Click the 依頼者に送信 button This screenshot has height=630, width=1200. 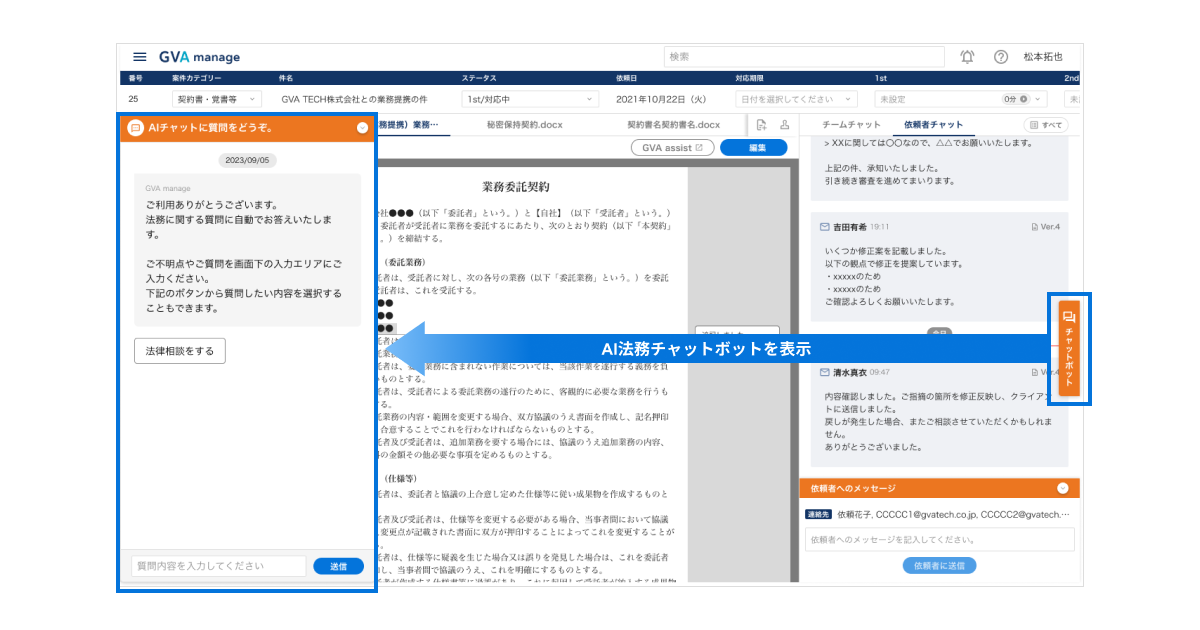pos(939,565)
